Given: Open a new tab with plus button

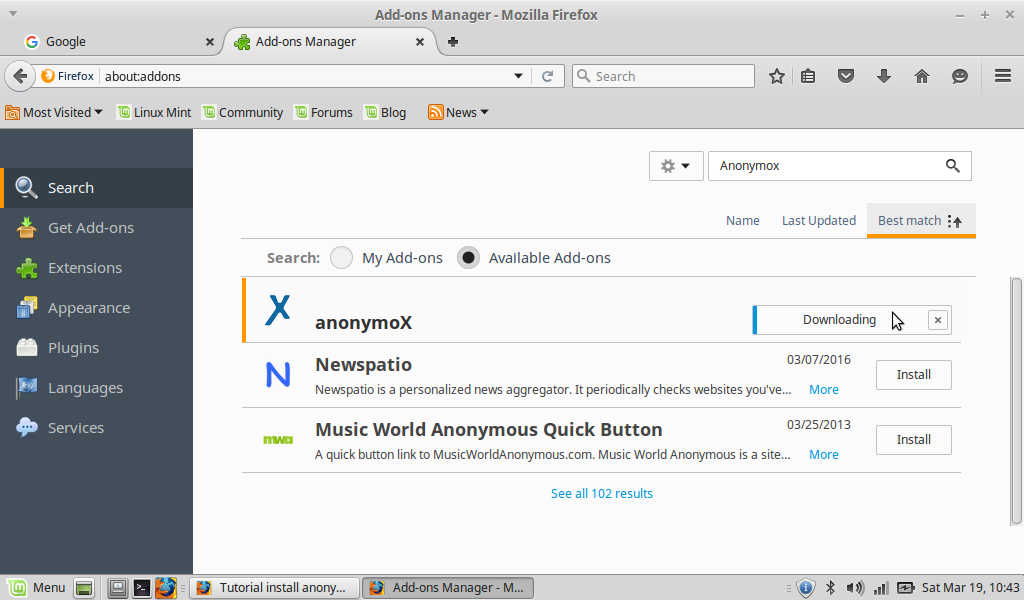Looking at the screenshot, I should (453, 42).
